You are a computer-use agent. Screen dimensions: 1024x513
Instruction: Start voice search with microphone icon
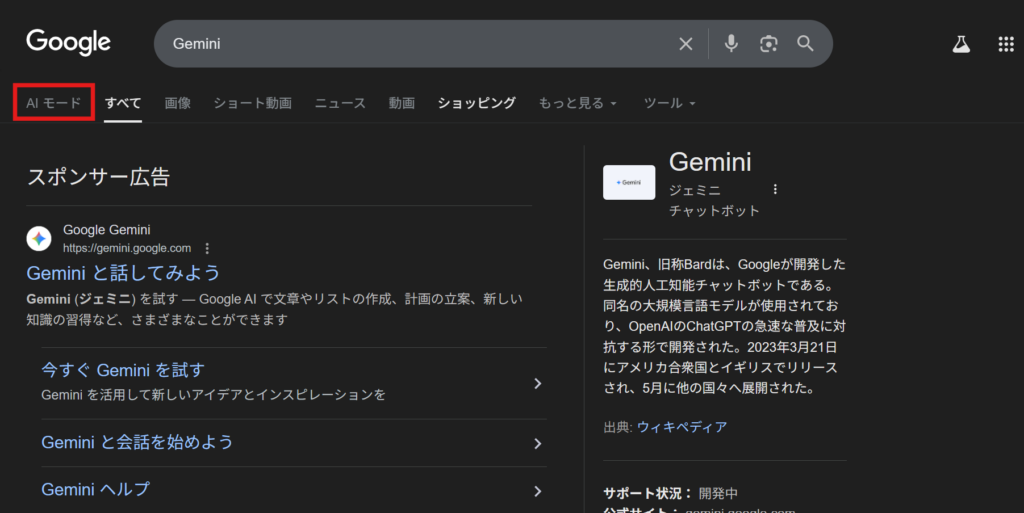pyautogui.click(x=731, y=44)
